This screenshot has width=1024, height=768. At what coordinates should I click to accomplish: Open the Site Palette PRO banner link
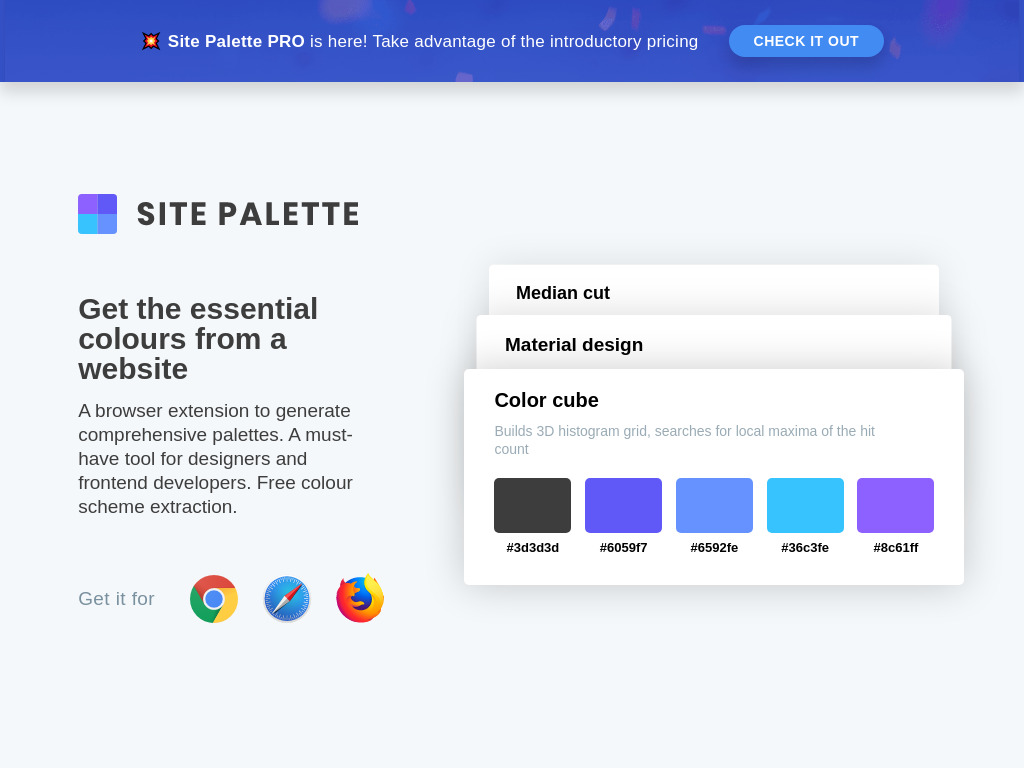236,41
